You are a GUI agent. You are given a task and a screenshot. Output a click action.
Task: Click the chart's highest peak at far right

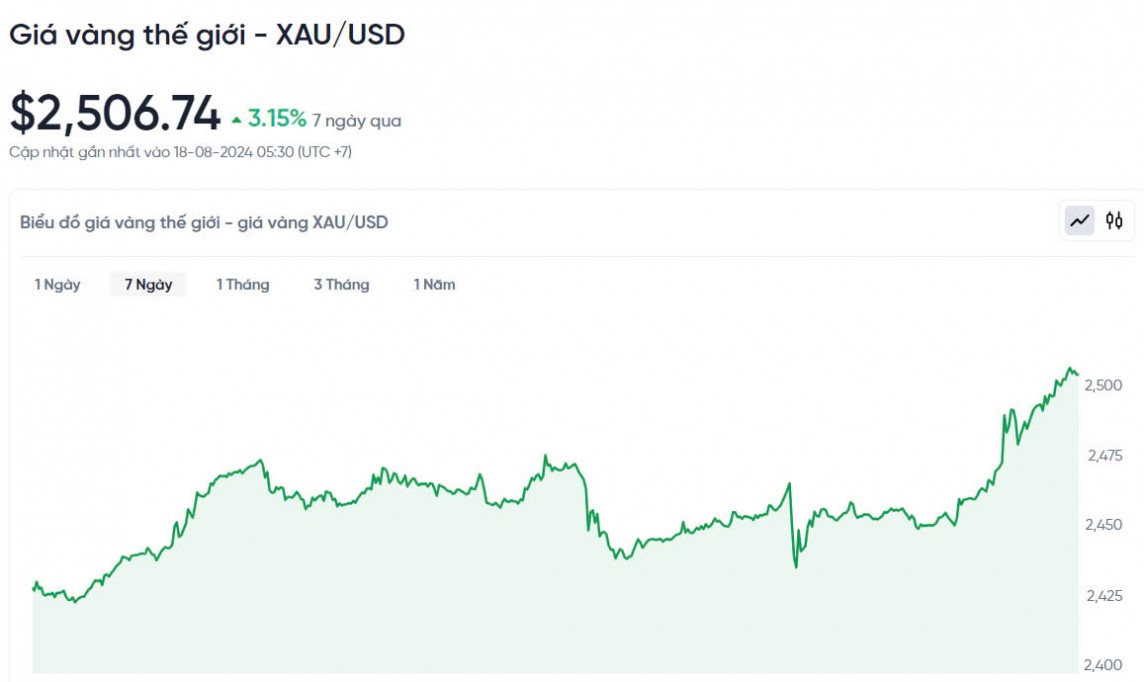coord(1070,368)
